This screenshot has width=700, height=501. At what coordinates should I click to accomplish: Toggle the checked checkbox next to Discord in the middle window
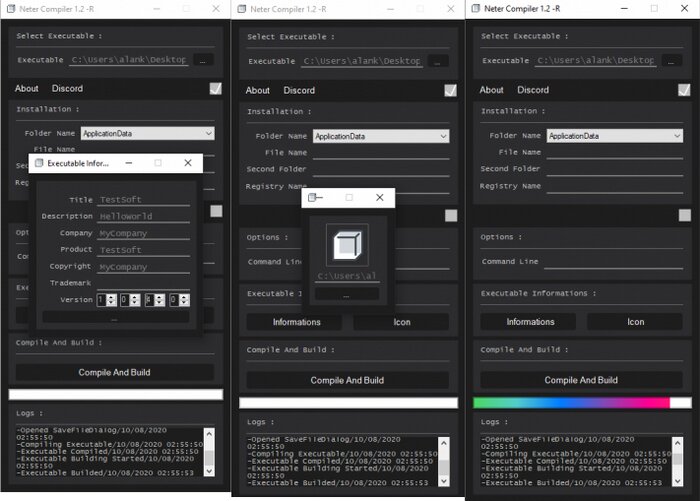pos(451,90)
